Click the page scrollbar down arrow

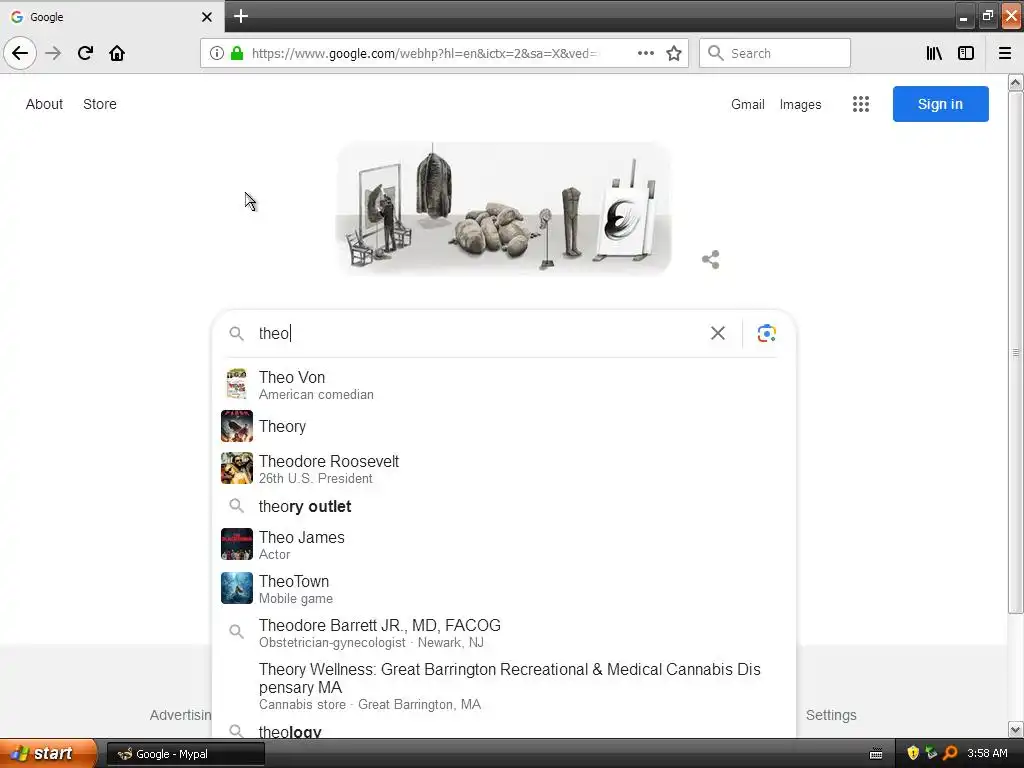[x=1016, y=729]
